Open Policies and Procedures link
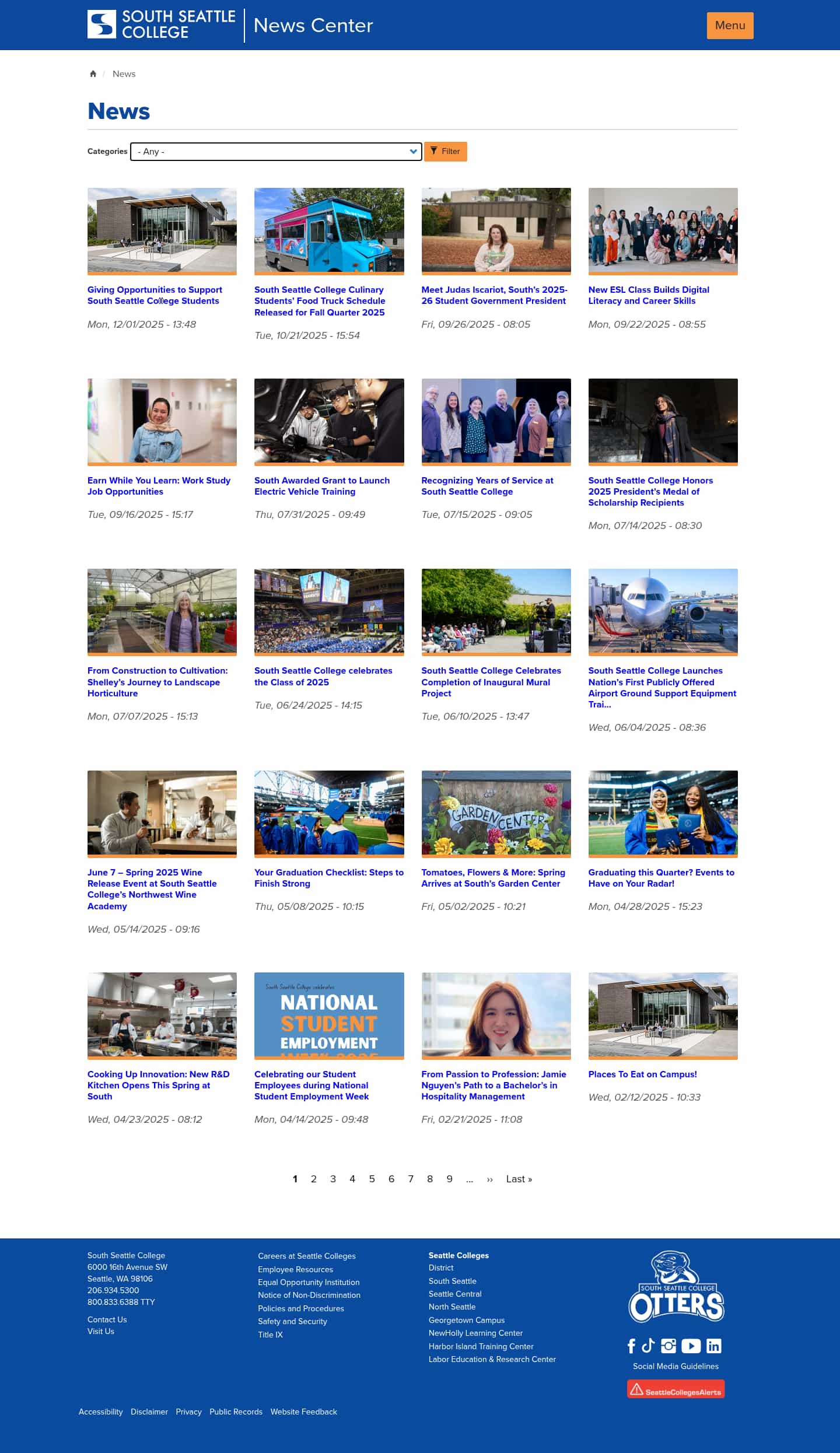This screenshot has height=1453, width=840. coord(301,1308)
